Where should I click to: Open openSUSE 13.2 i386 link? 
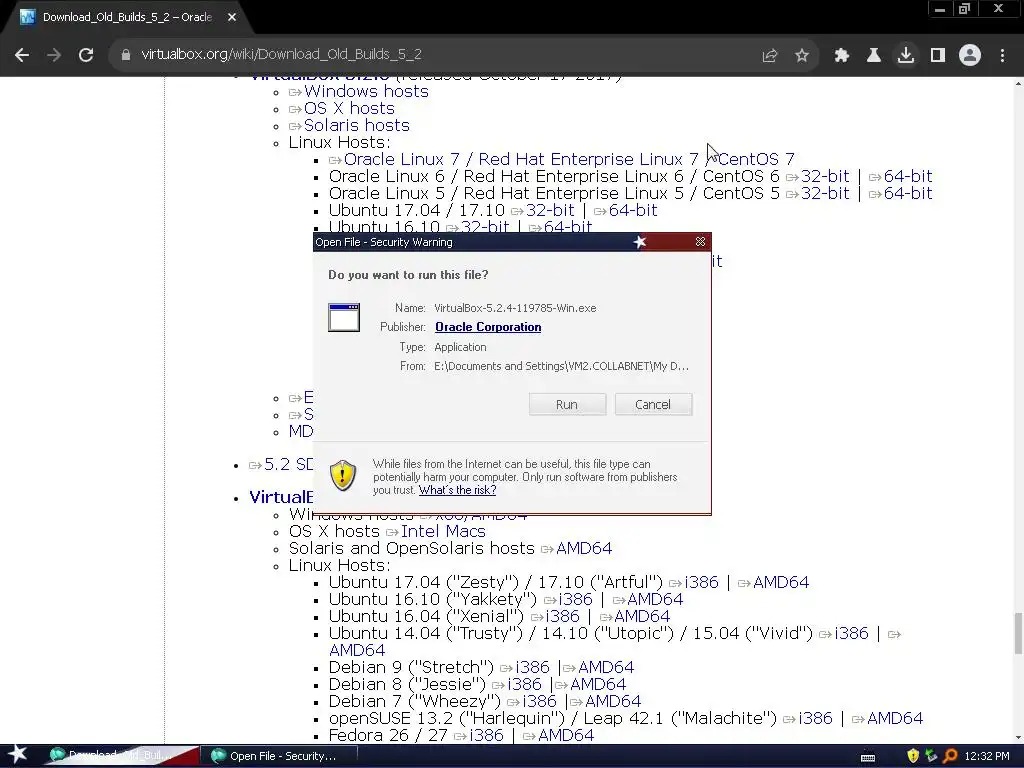pyautogui.click(x=815, y=718)
